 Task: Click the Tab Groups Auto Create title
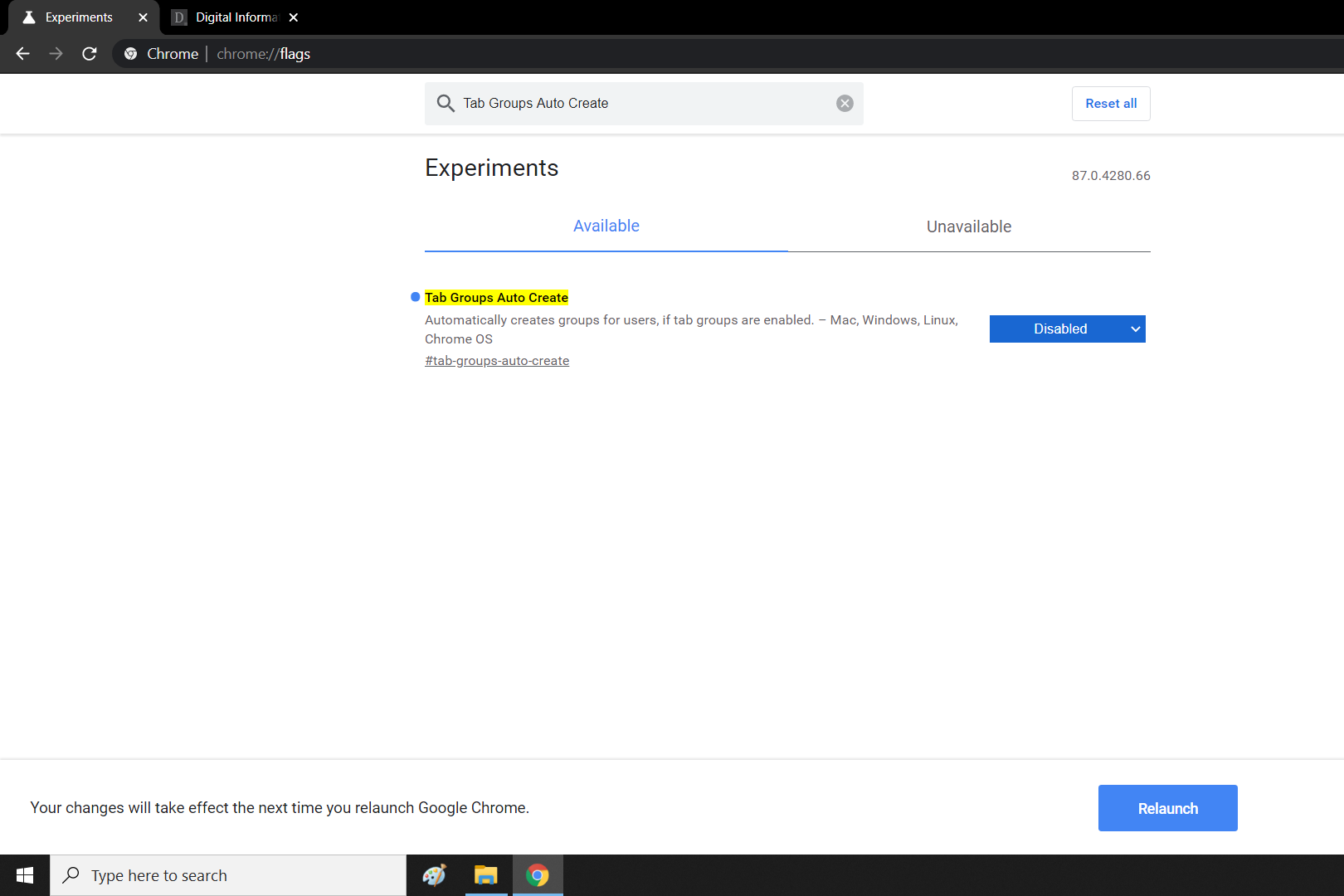point(496,298)
